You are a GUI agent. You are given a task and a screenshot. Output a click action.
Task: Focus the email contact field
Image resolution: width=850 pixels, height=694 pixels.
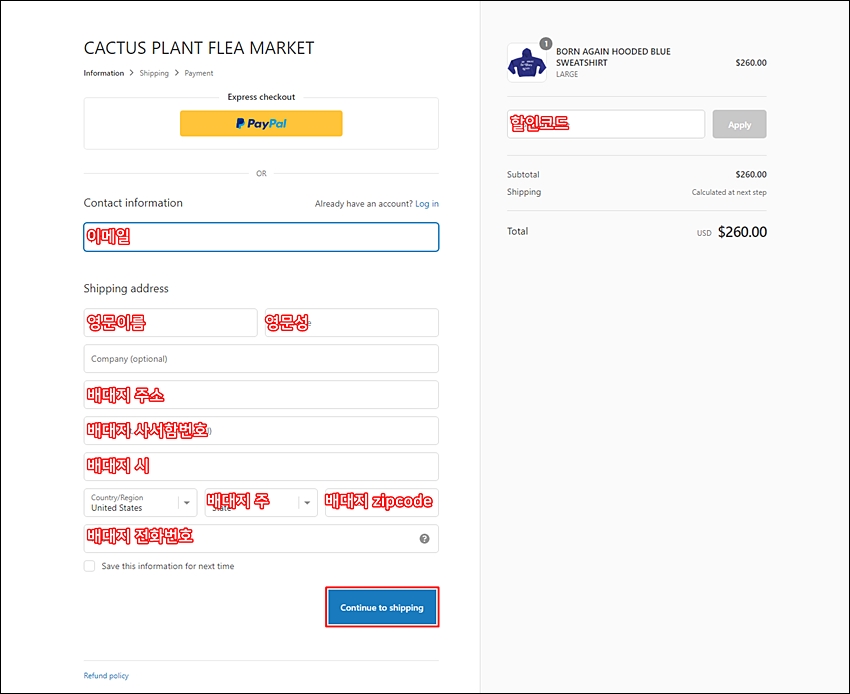coord(261,237)
